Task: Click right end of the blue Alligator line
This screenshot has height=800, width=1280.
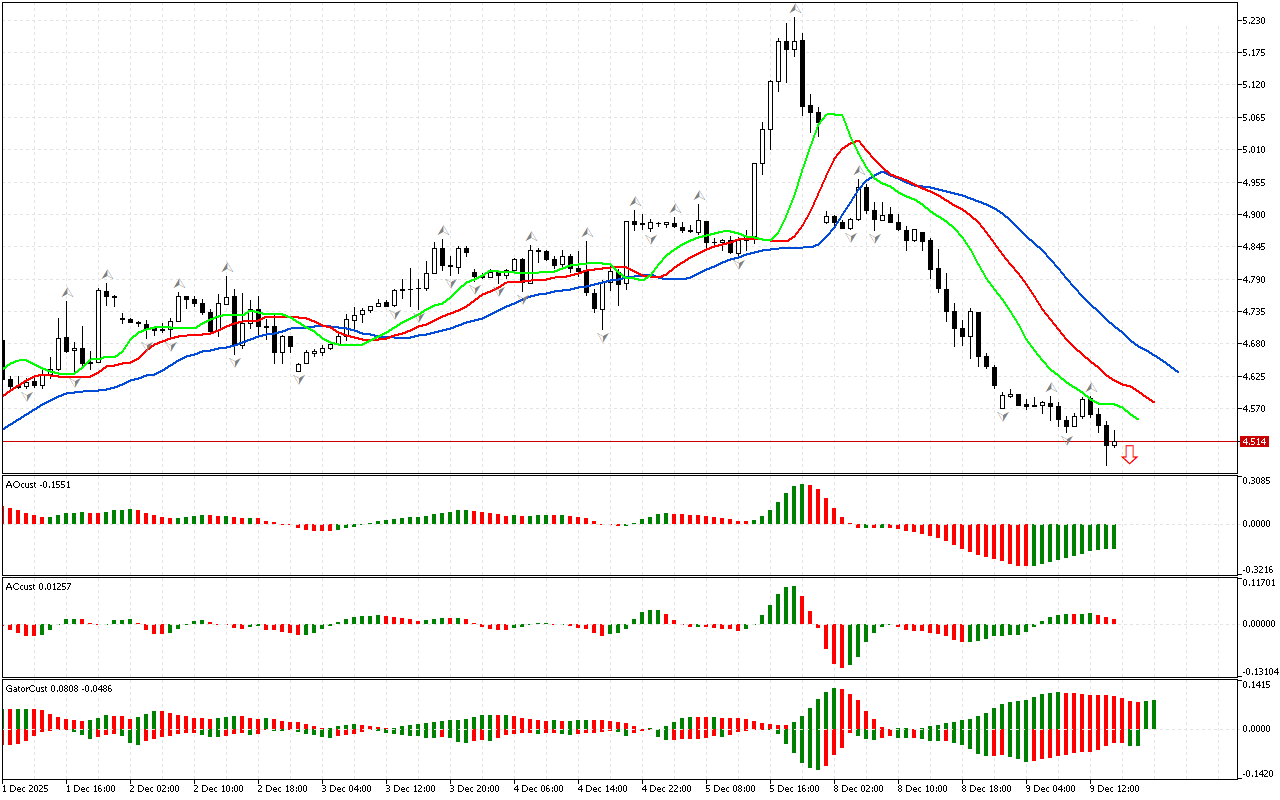Action: pos(1177,371)
